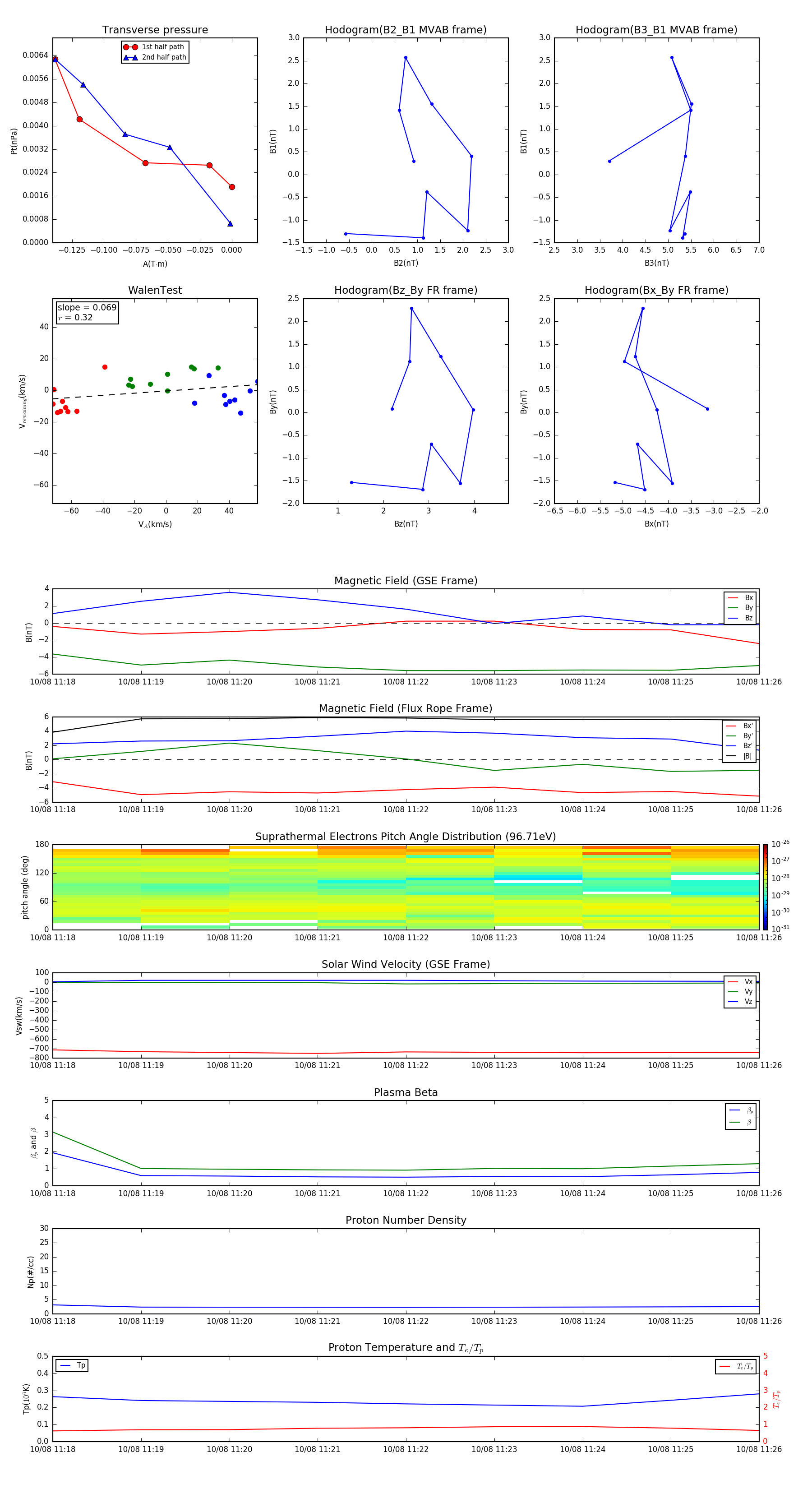
Task: Click the "B3(nT)" x-axis label
Action: (656, 263)
